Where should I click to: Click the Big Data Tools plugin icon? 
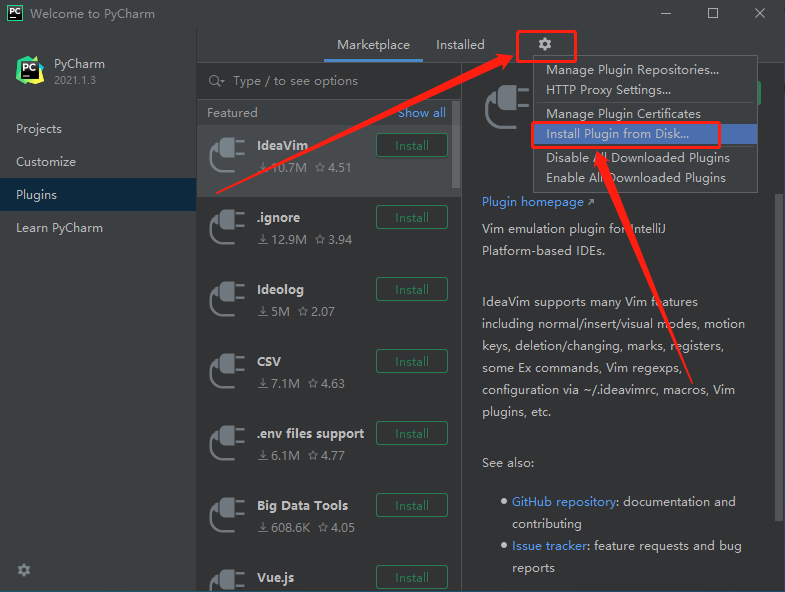[x=227, y=515]
